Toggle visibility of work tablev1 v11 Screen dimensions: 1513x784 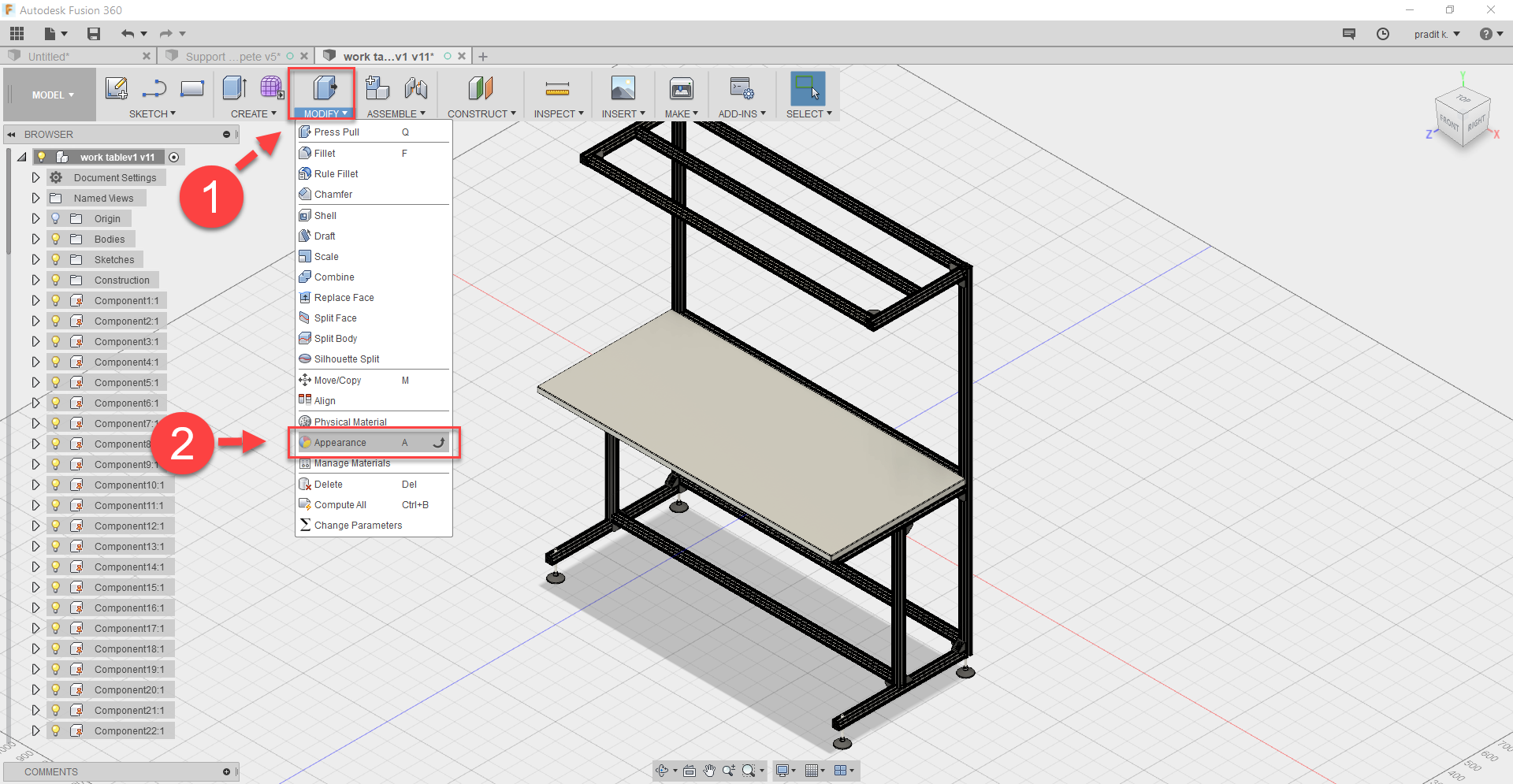(41, 157)
